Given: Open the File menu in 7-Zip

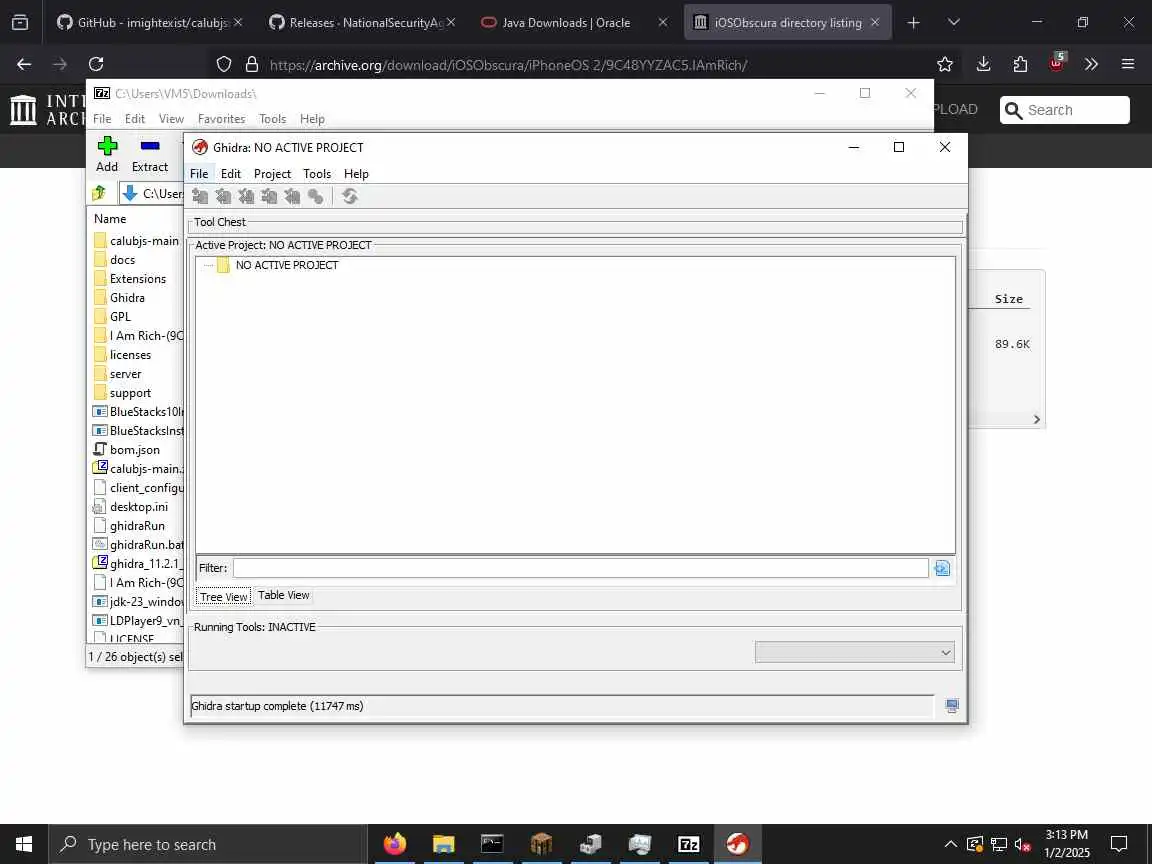Looking at the screenshot, I should (102, 119).
